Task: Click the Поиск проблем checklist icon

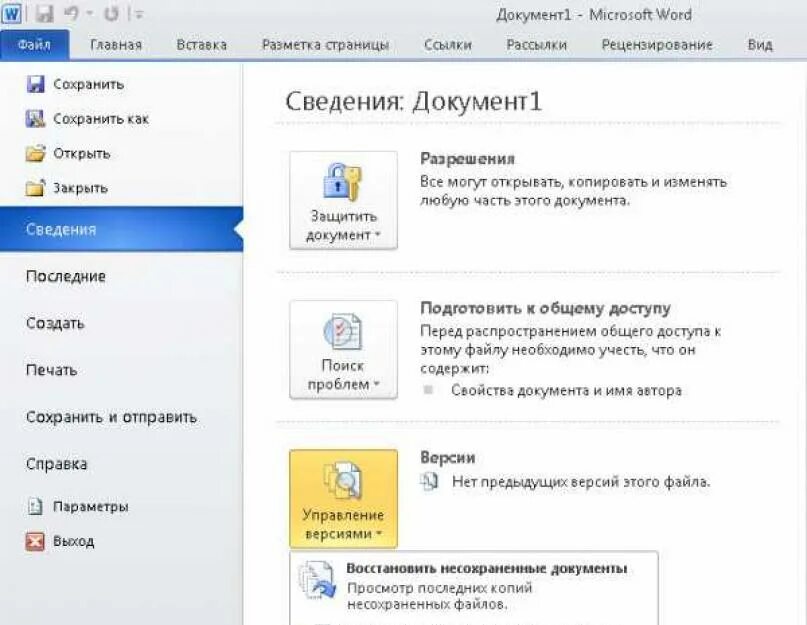Action: (x=343, y=331)
